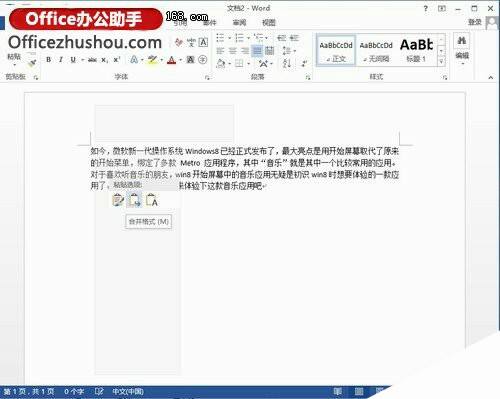Open the Paragraph dialog launcher
This screenshot has width=500, height=399.
[308, 77]
